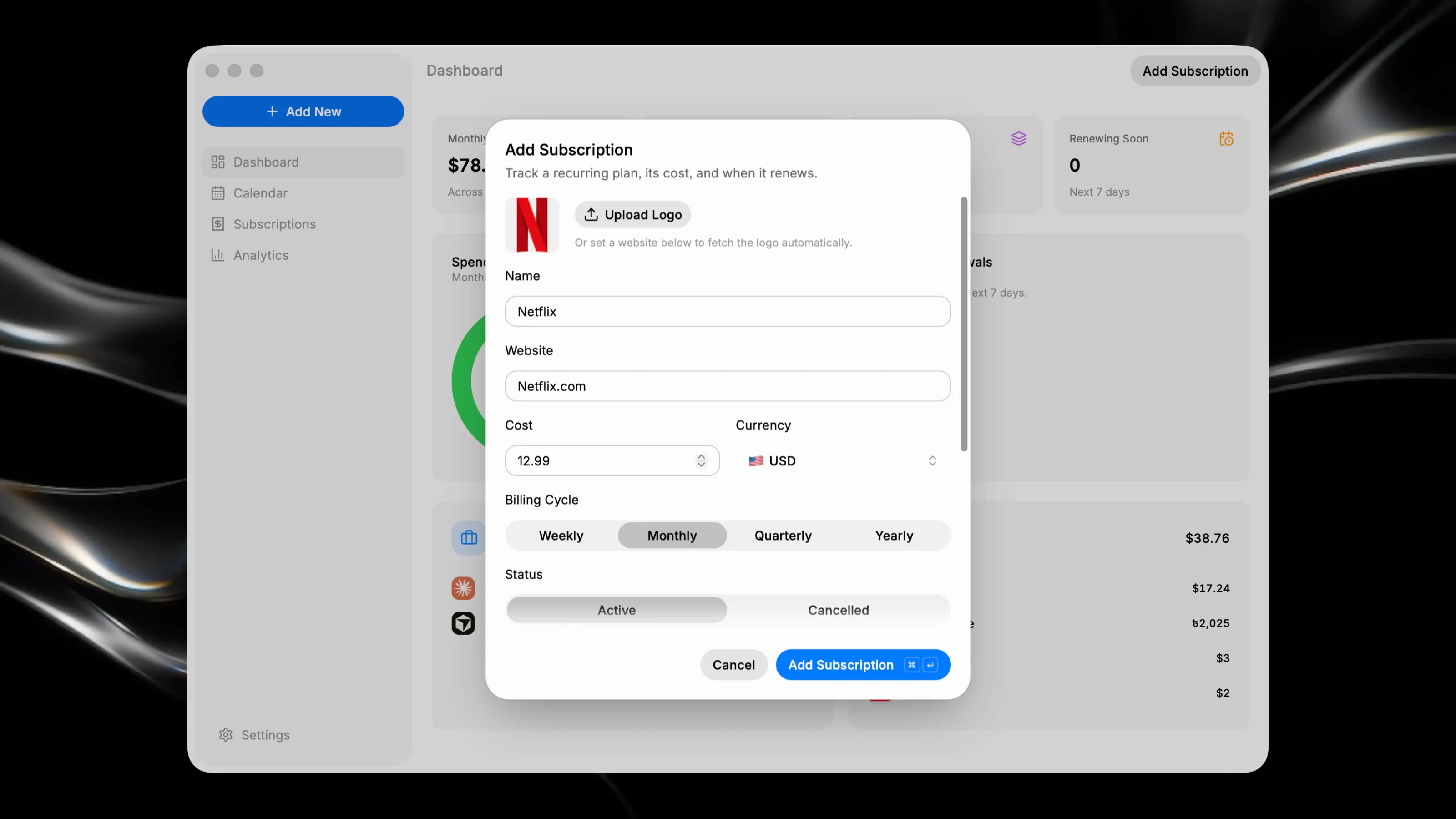Open Dashboard in the sidebar
Screen dimensions: 1456x819
(x=303, y=162)
